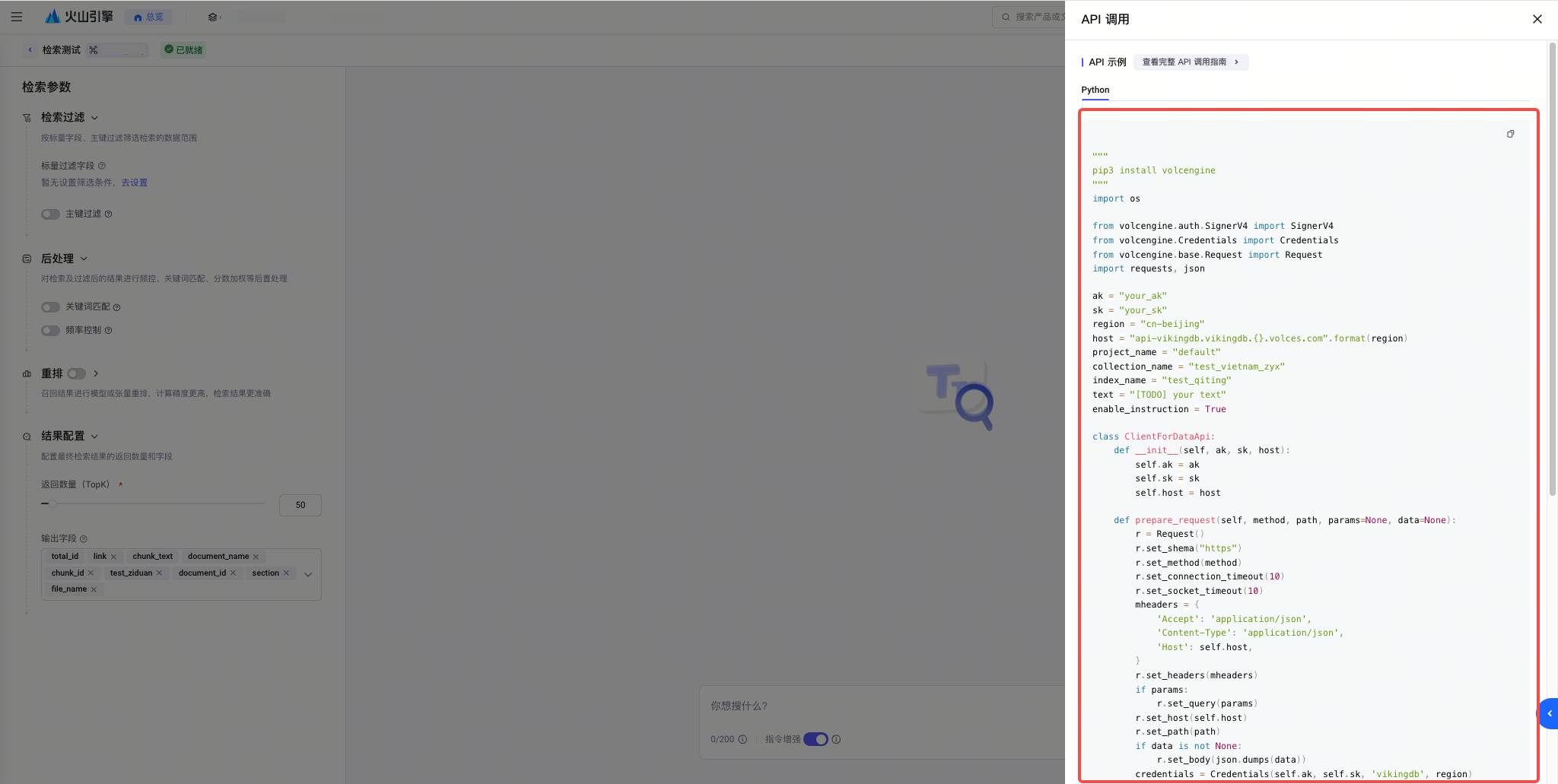The width and height of the screenshot is (1558, 784).
Task: Click the 返回数量 TopK slider track
Action: click(154, 503)
